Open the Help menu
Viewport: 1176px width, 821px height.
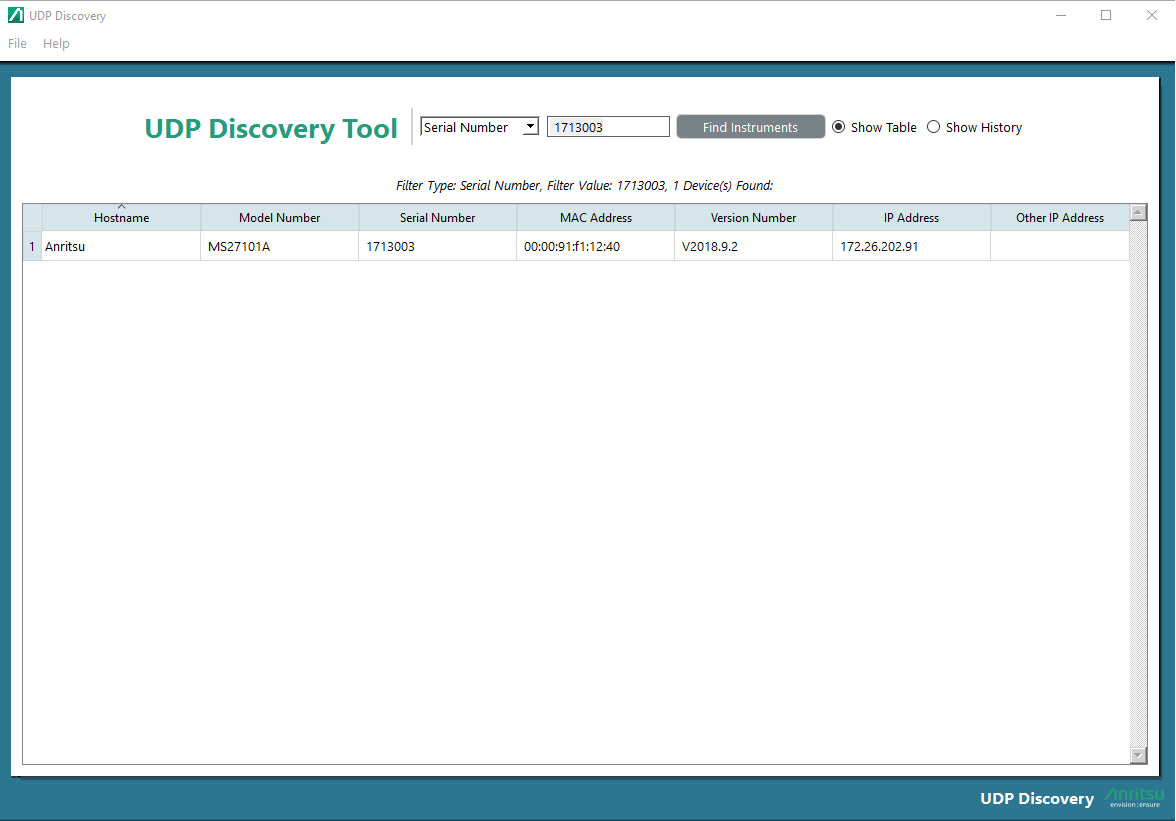pyautogui.click(x=56, y=44)
